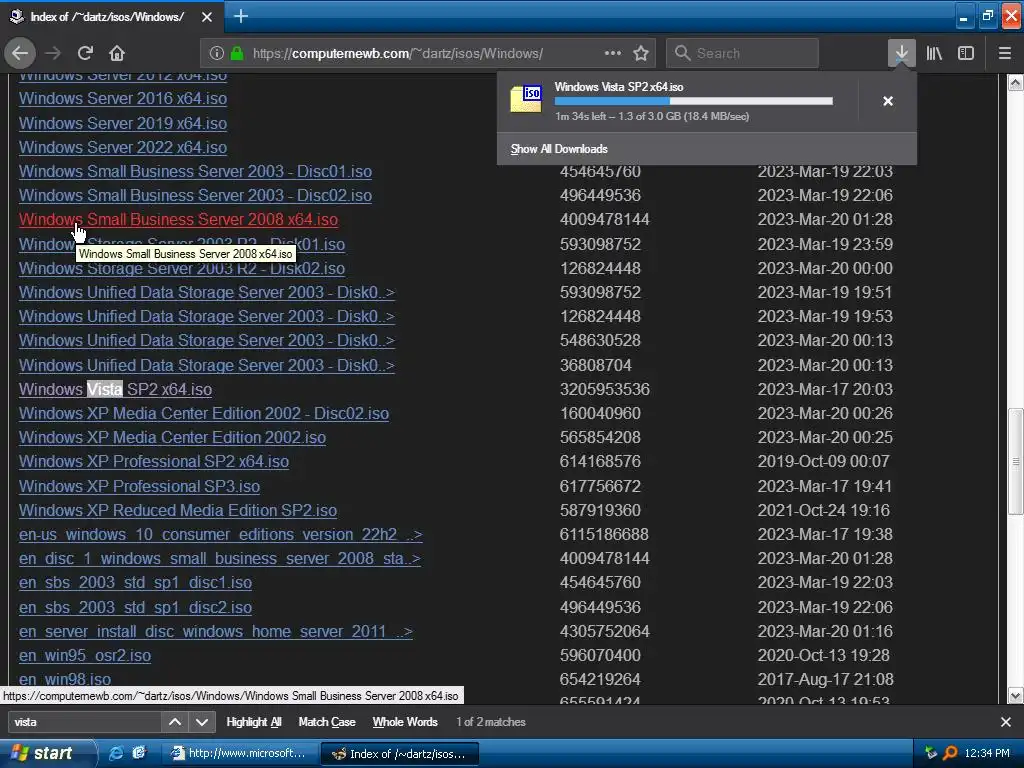Focus the Search box in toolbar
Image resolution: width=1024 pixels, height=768 pixels.
742,53
